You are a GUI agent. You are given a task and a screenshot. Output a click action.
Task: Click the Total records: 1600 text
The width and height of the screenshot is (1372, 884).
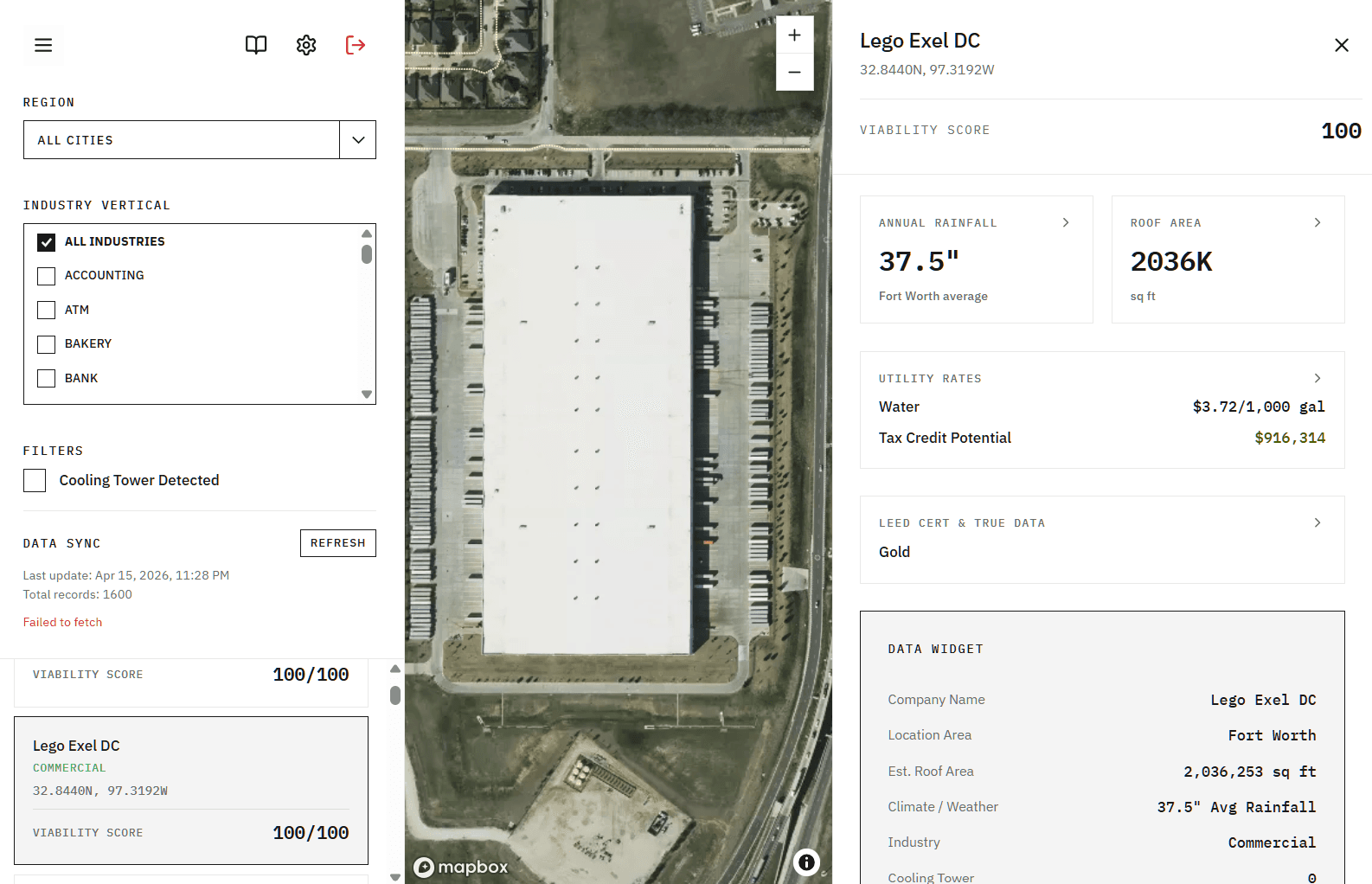pyautogui.click(x=78, y=594)
